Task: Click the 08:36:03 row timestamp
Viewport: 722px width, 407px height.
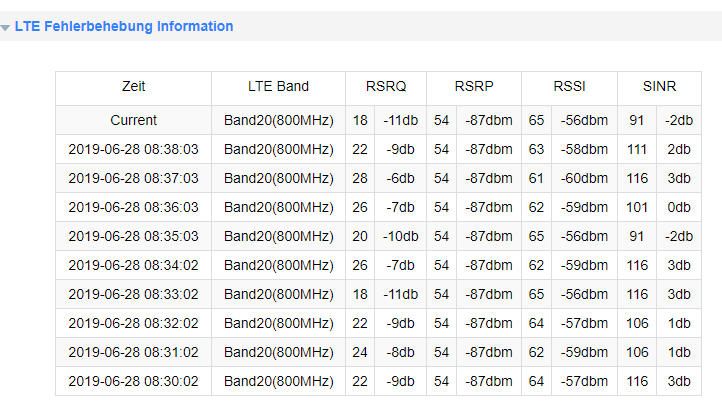Action: coord(134,207)
